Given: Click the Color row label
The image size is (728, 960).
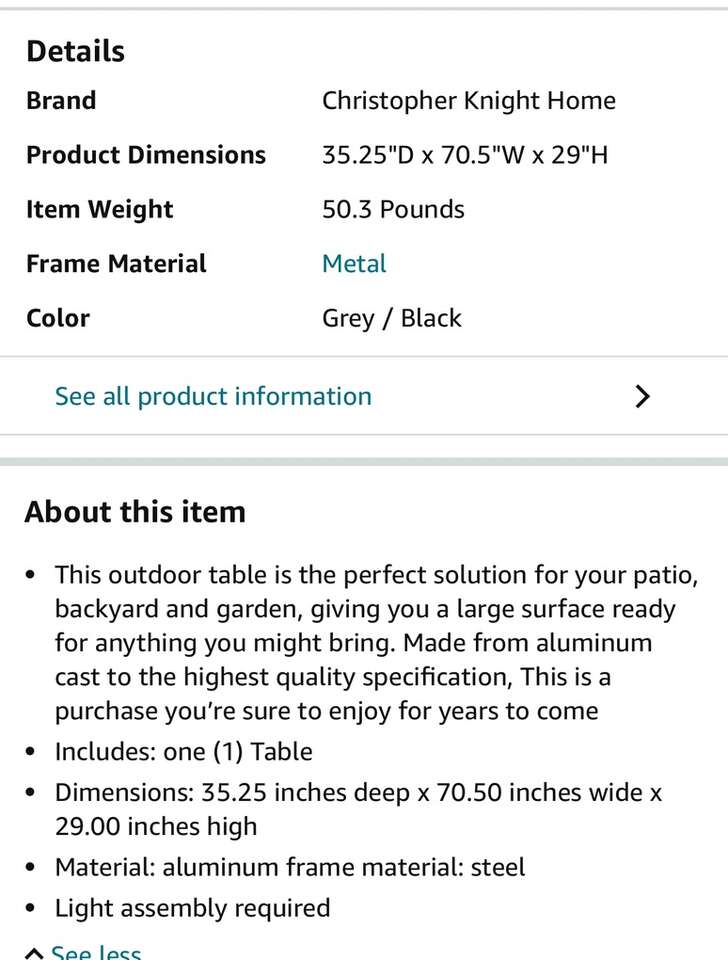Looking at the screenshot, I should click(58, 318).
